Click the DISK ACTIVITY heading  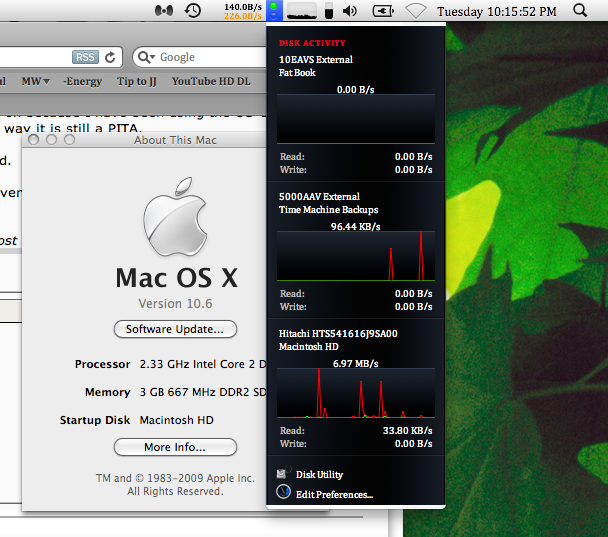[x=312, y=43]
